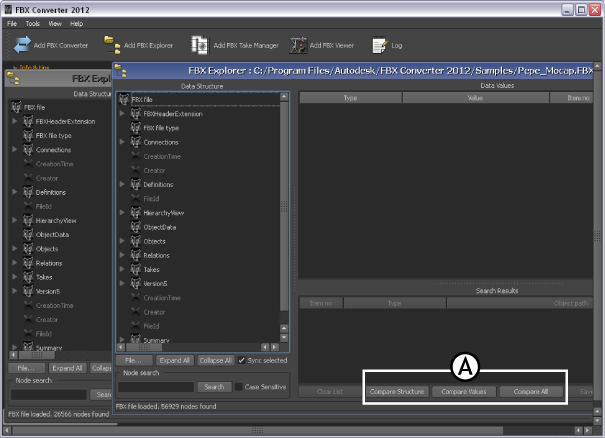Open the Tools menu

33,24
